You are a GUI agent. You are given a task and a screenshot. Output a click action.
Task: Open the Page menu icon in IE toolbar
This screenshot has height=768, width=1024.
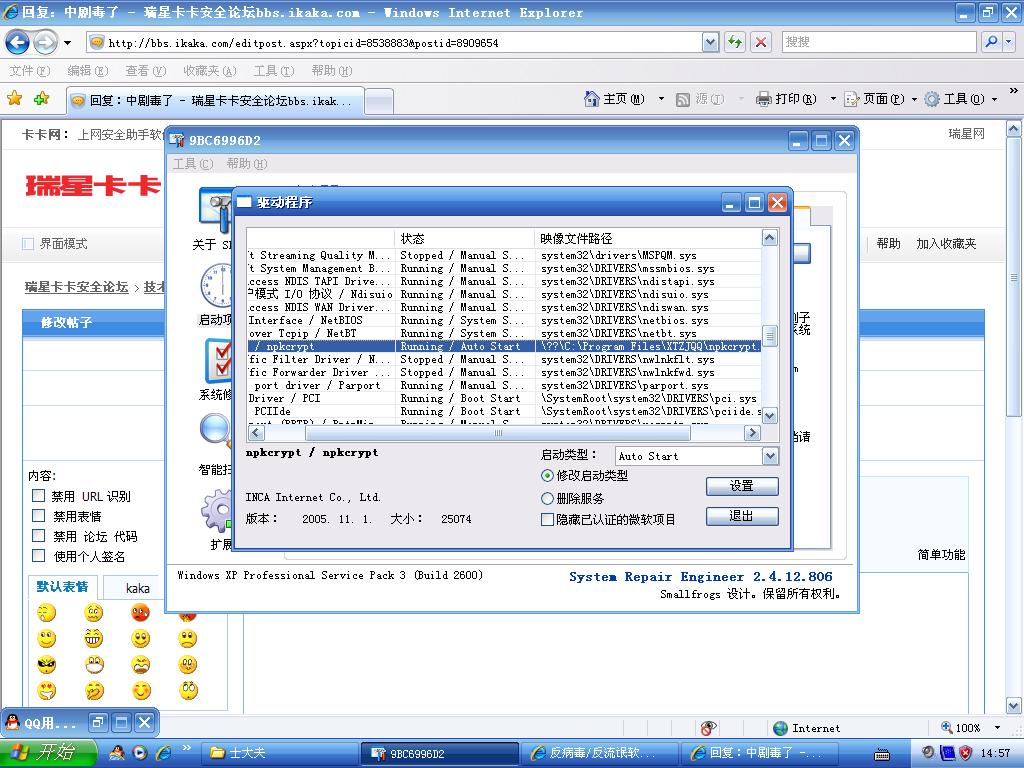click(852, 99)
